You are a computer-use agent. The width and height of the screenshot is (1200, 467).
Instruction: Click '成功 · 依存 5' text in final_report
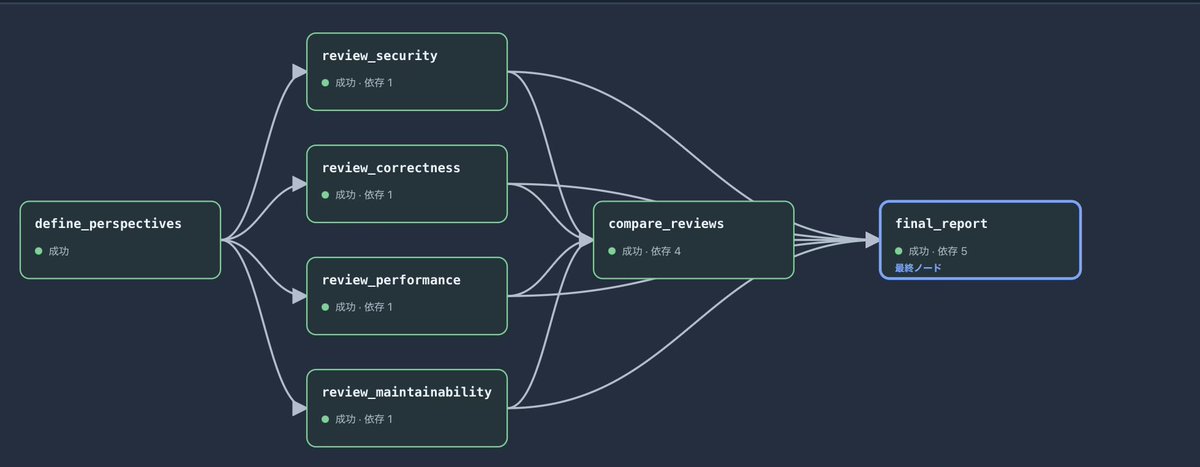pyautogui.click(x=938, y=251)
